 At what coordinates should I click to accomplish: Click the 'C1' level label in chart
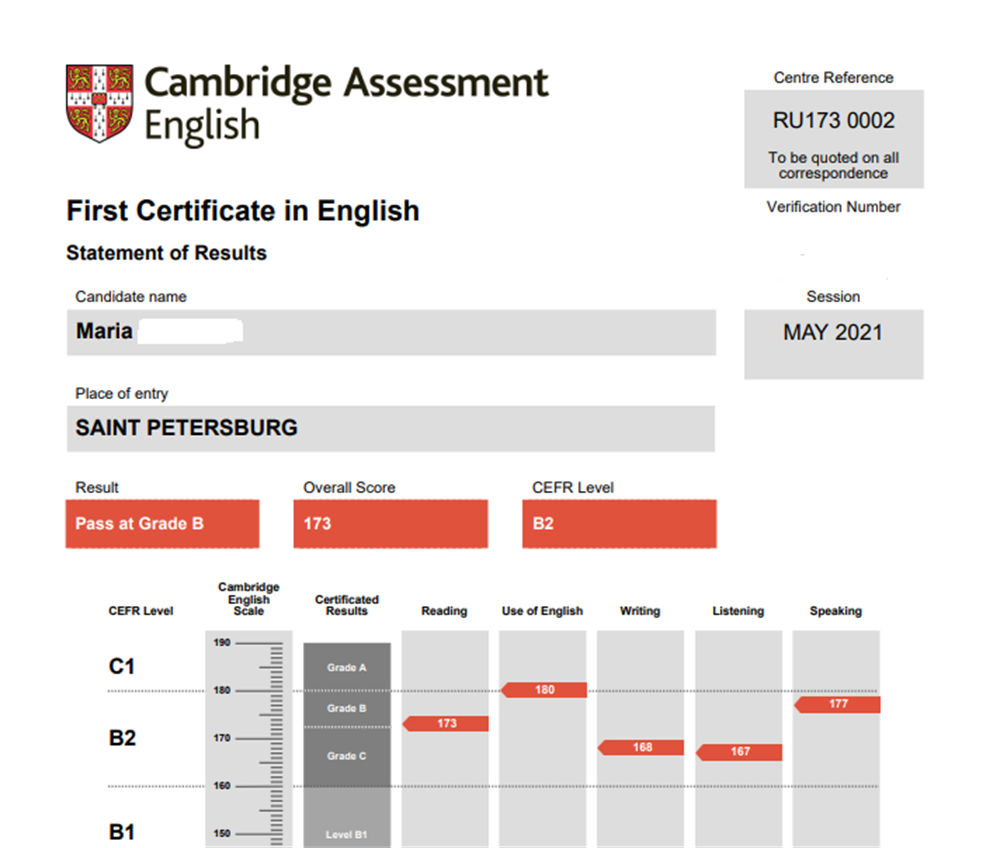click(x=122, y=666)
